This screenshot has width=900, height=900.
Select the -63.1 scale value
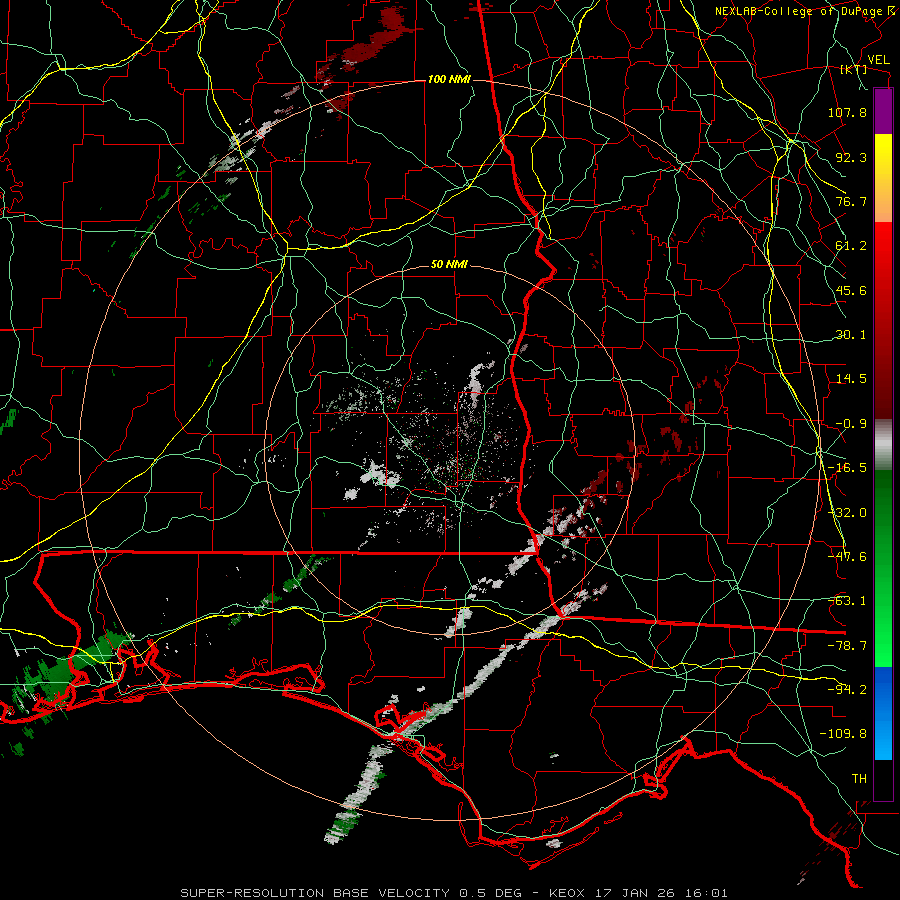pos(847,601)
